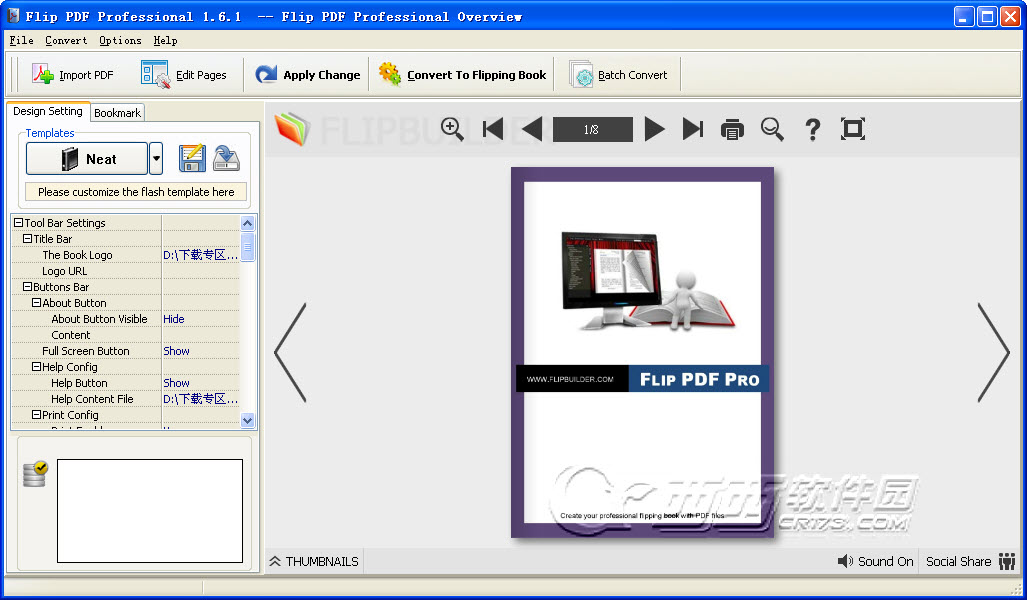The width and height of the screenshot is (1027, 600).
Task: Go to next page using toolbar arrow
Action: (x=654, y=129)
